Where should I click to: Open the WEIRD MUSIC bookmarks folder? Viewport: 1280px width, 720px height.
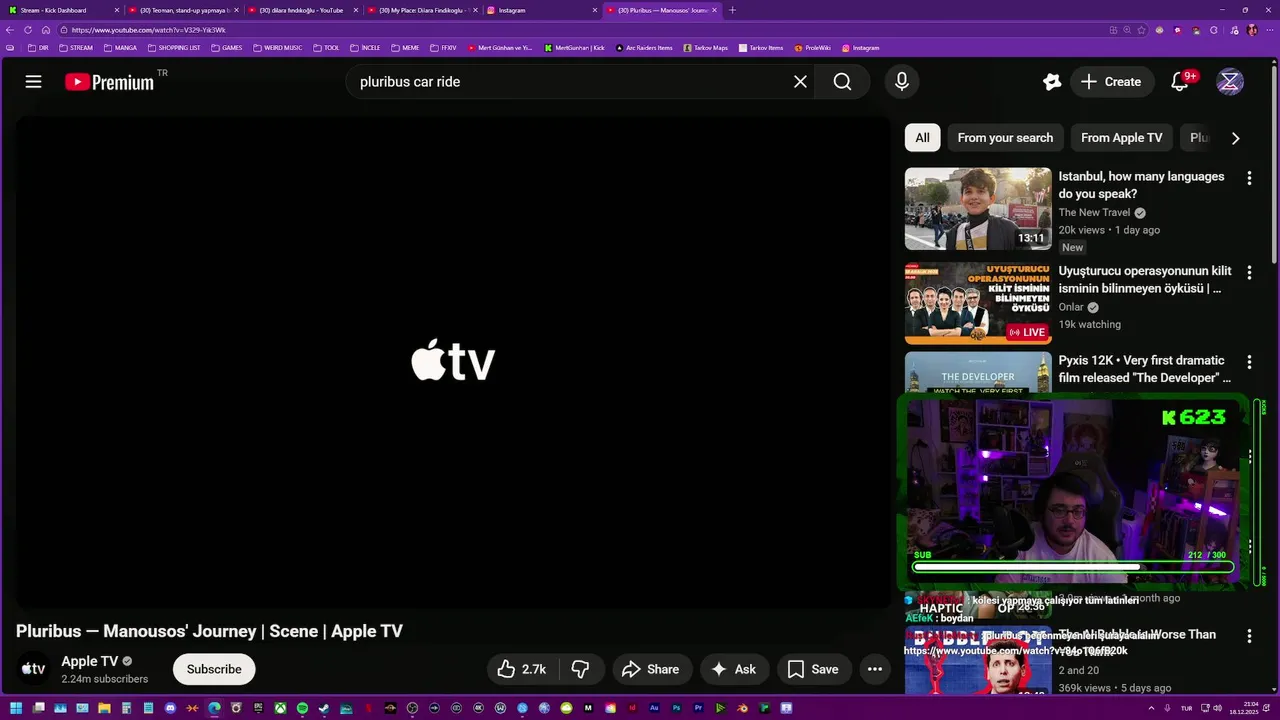pos(278,48)
